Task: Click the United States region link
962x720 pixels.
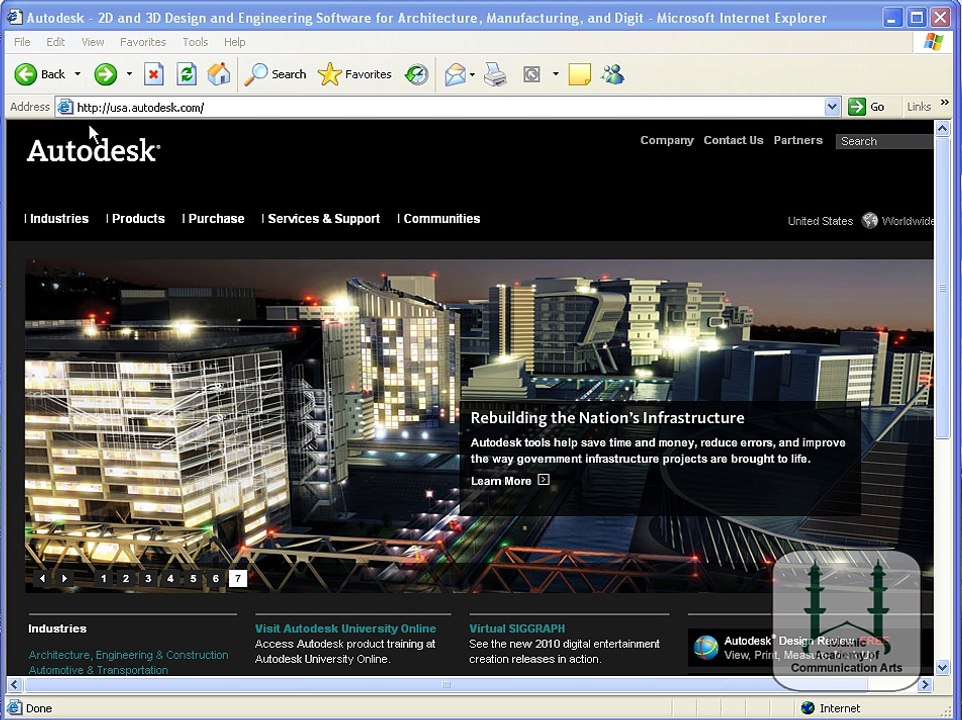Action: click(820, 221)
